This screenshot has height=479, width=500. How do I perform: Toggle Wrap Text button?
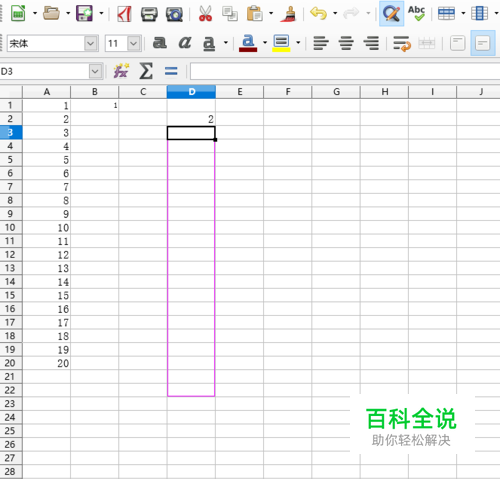[401, 43]
